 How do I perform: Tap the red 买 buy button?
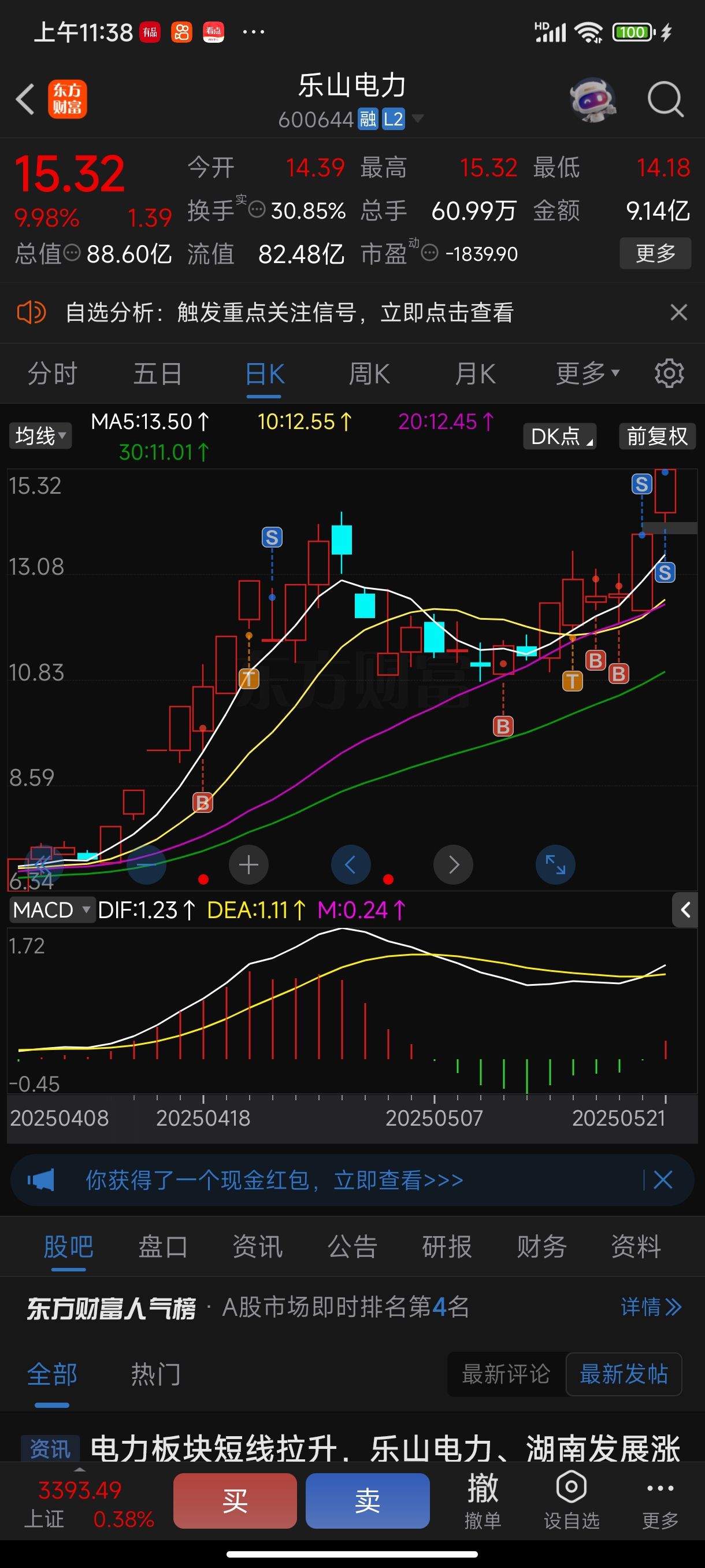(x=235, y=1500)
